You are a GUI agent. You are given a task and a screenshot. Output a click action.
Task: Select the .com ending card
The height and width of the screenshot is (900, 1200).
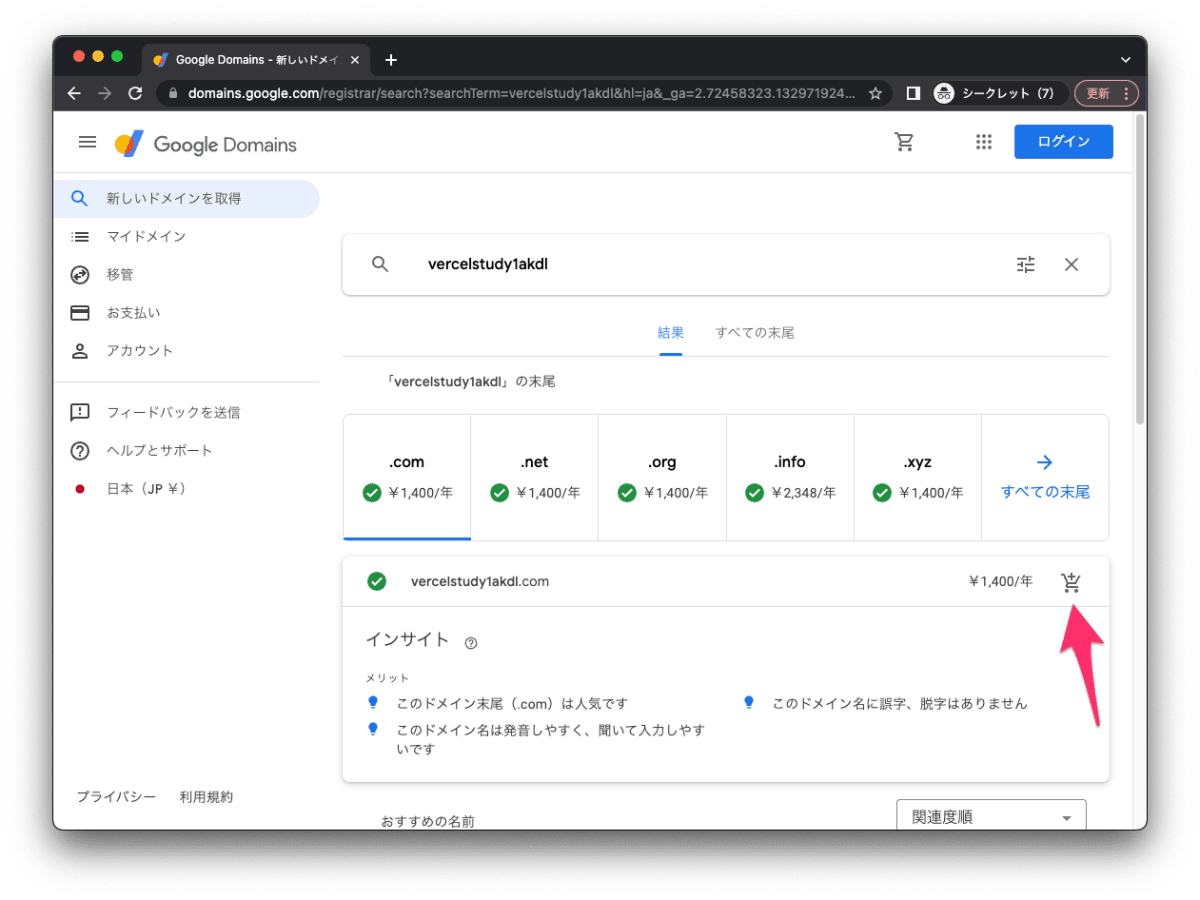coord(407,477)
